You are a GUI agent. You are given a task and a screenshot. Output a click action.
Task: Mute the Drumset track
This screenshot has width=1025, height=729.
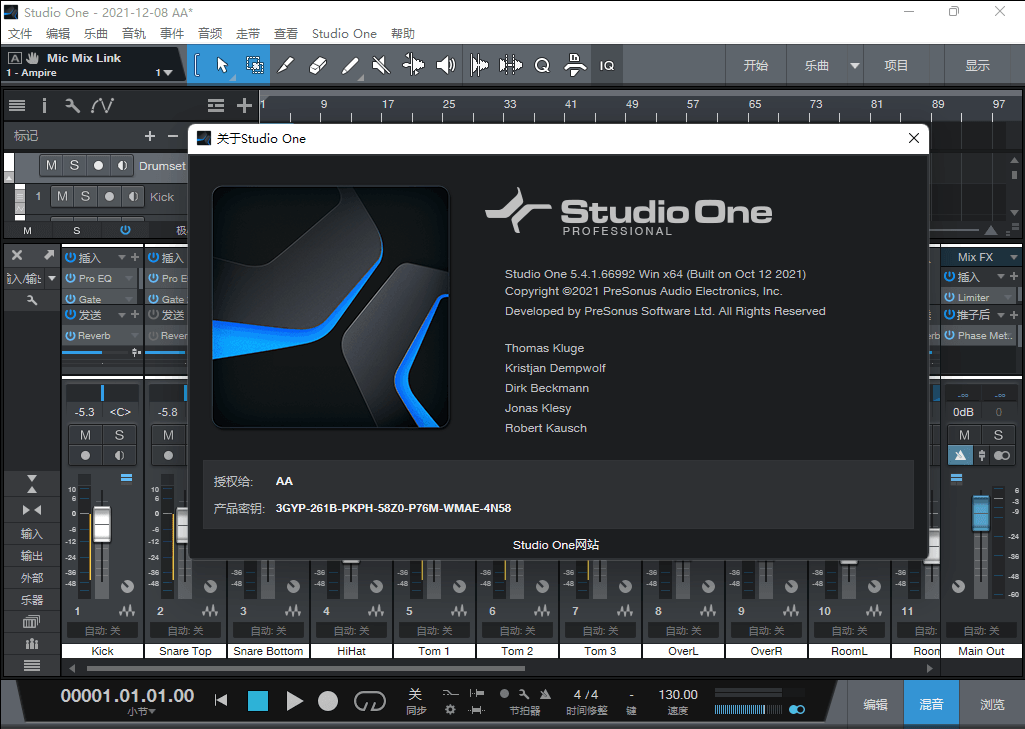point(52,165)
